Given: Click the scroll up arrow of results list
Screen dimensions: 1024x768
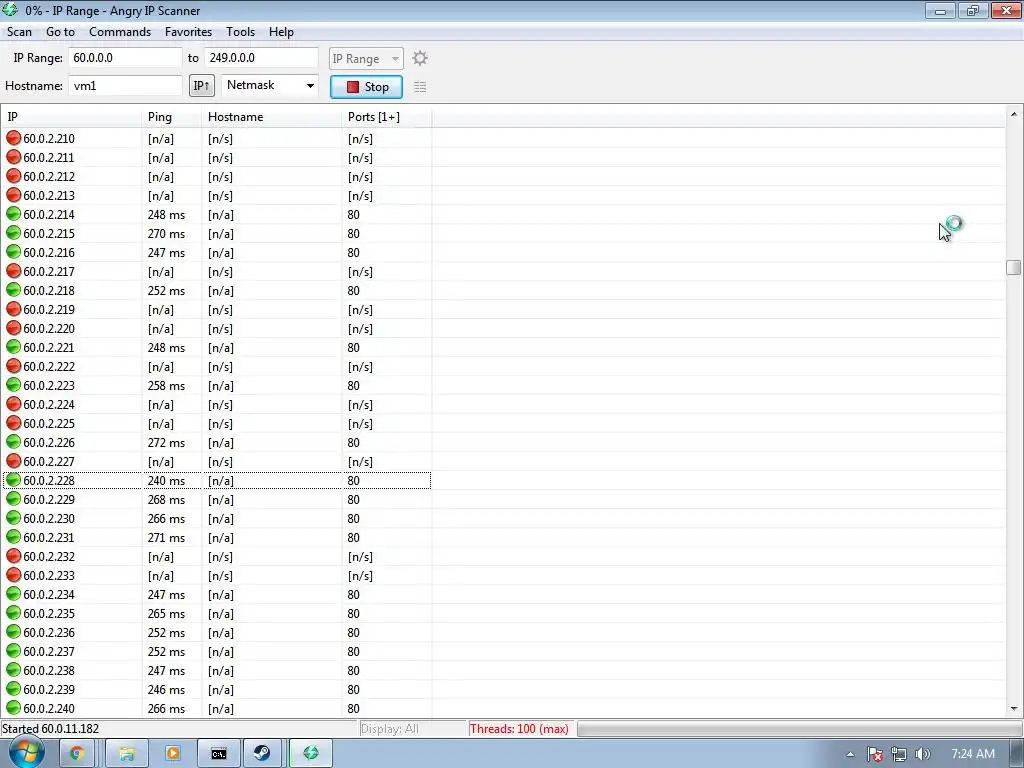Looking at the screenshot, I should (1014, 114).
